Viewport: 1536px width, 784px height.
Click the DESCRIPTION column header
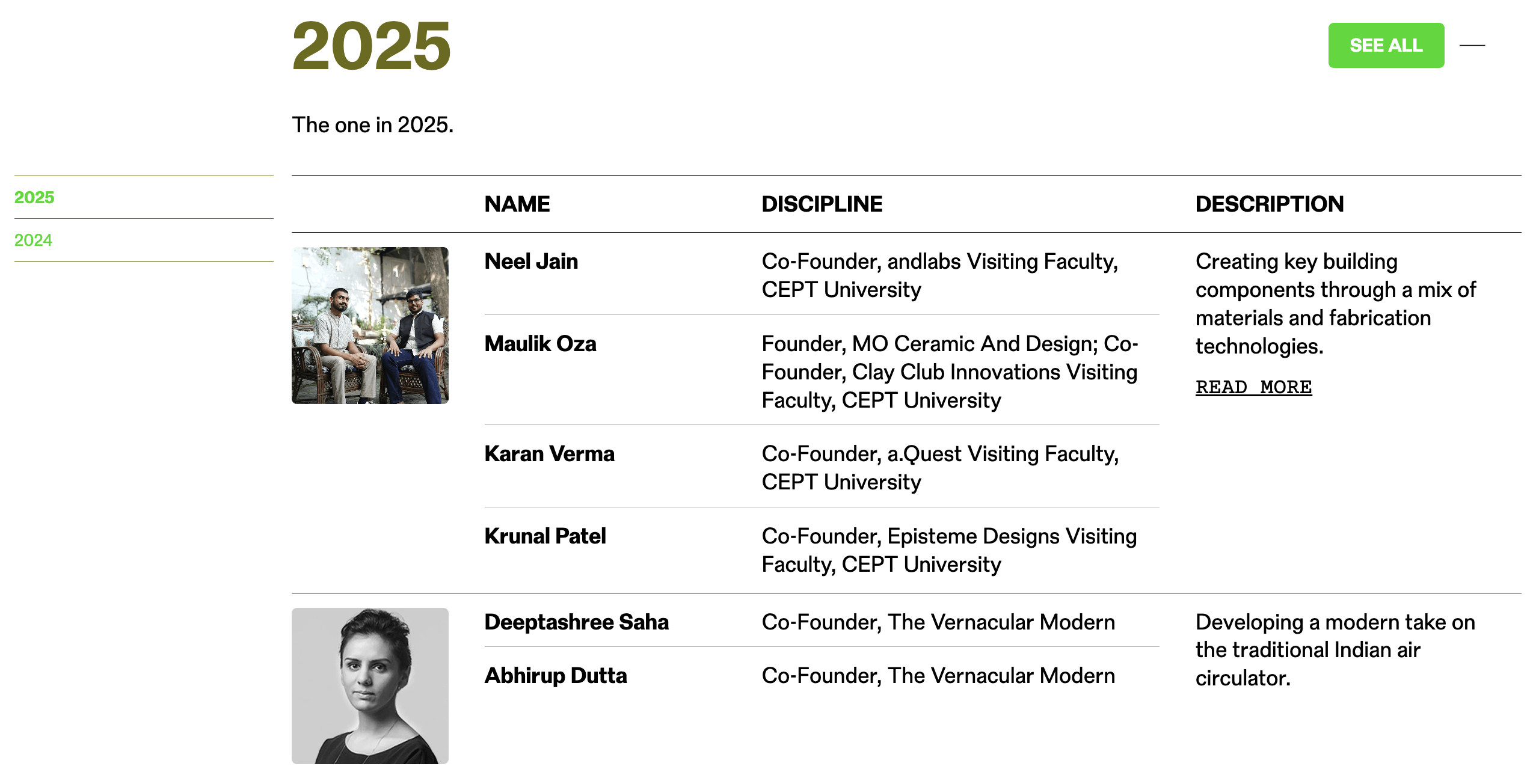[x=1269, y=204]
